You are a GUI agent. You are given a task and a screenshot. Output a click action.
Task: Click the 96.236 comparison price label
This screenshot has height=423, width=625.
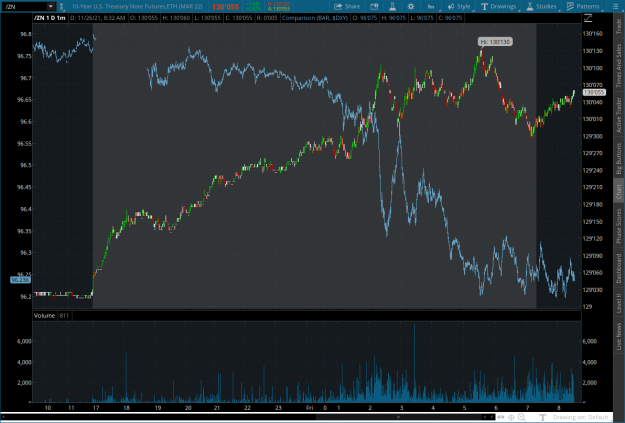tap(20, 280)
